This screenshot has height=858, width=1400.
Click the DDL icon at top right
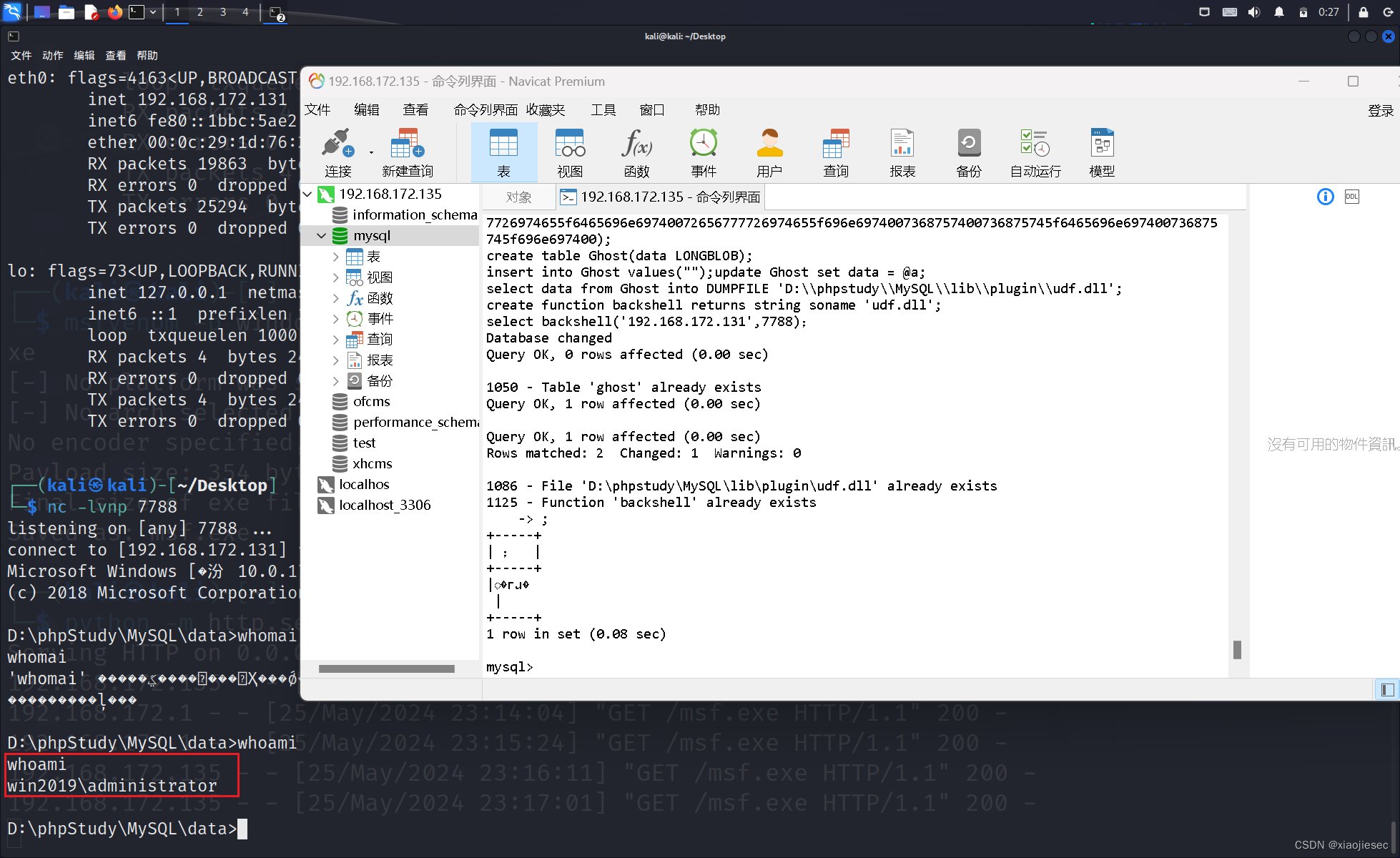tap(1351, 196)
